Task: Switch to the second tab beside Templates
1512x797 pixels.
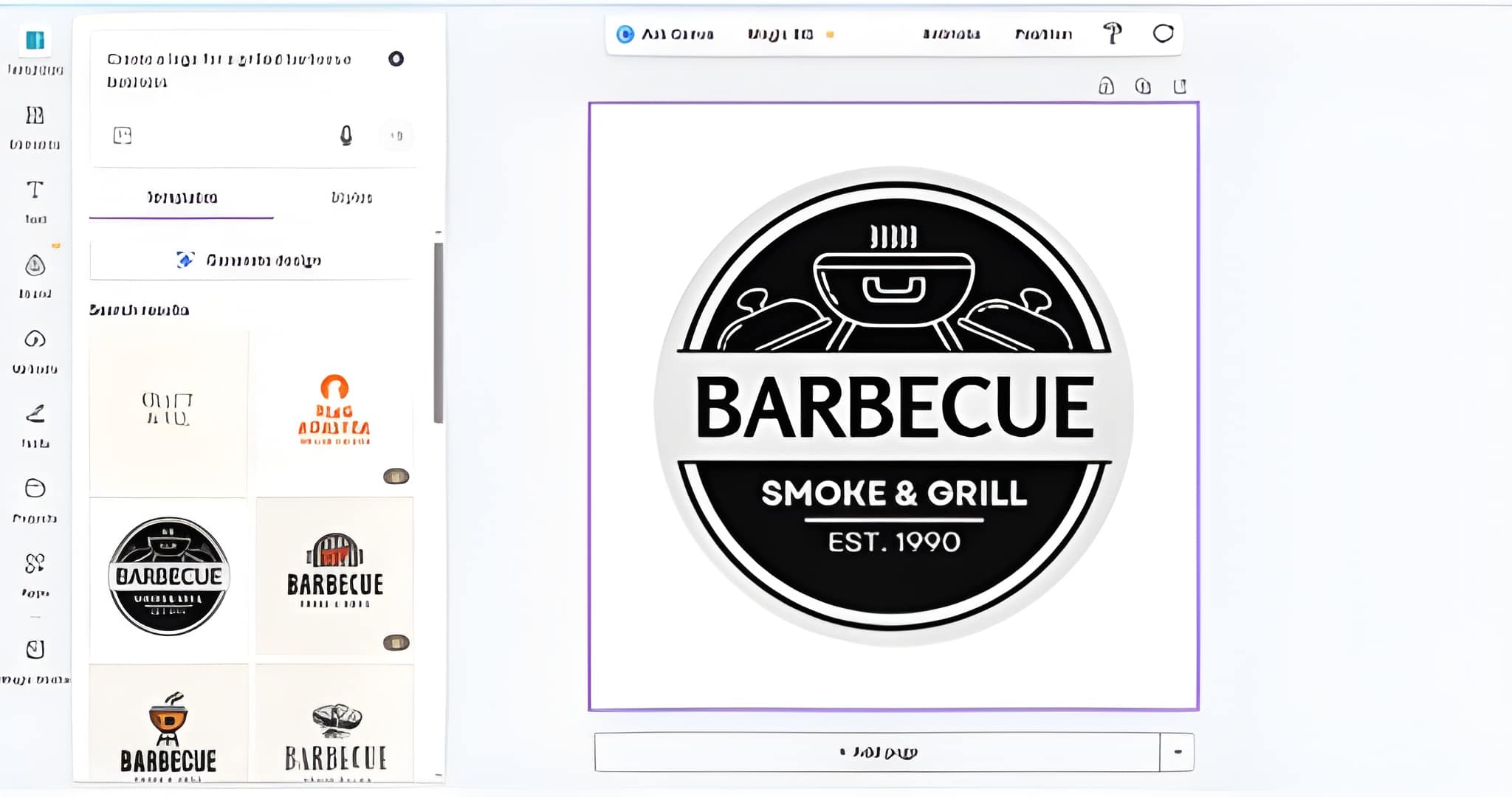Action: point(351,198)
